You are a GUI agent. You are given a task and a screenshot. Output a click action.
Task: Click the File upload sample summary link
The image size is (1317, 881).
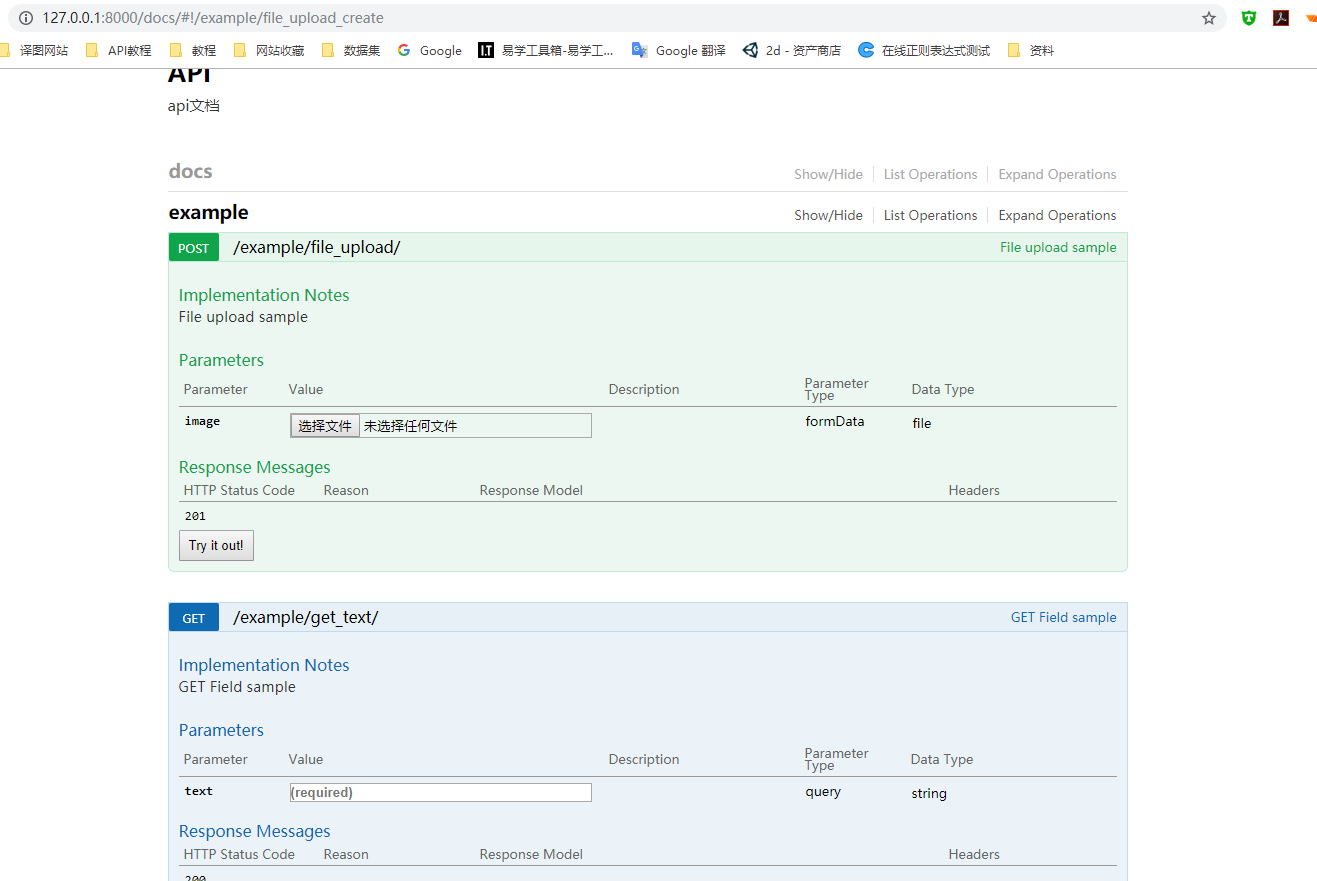1058,247
